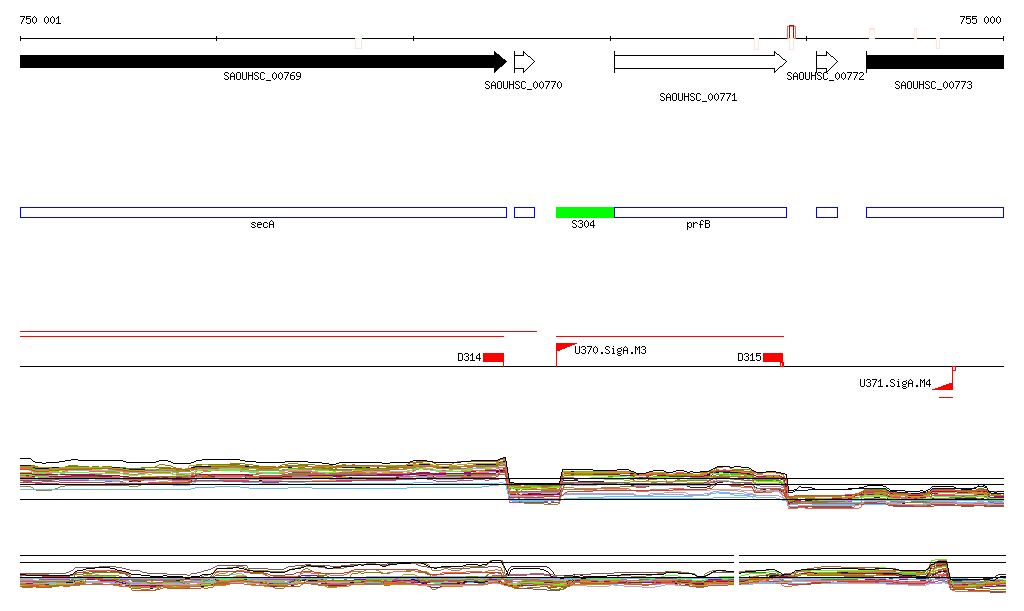Viewport: 1024px width, 611px height.
Task: Click the small blue box under SAOUHSC_00770
Action: pos(524,213)
